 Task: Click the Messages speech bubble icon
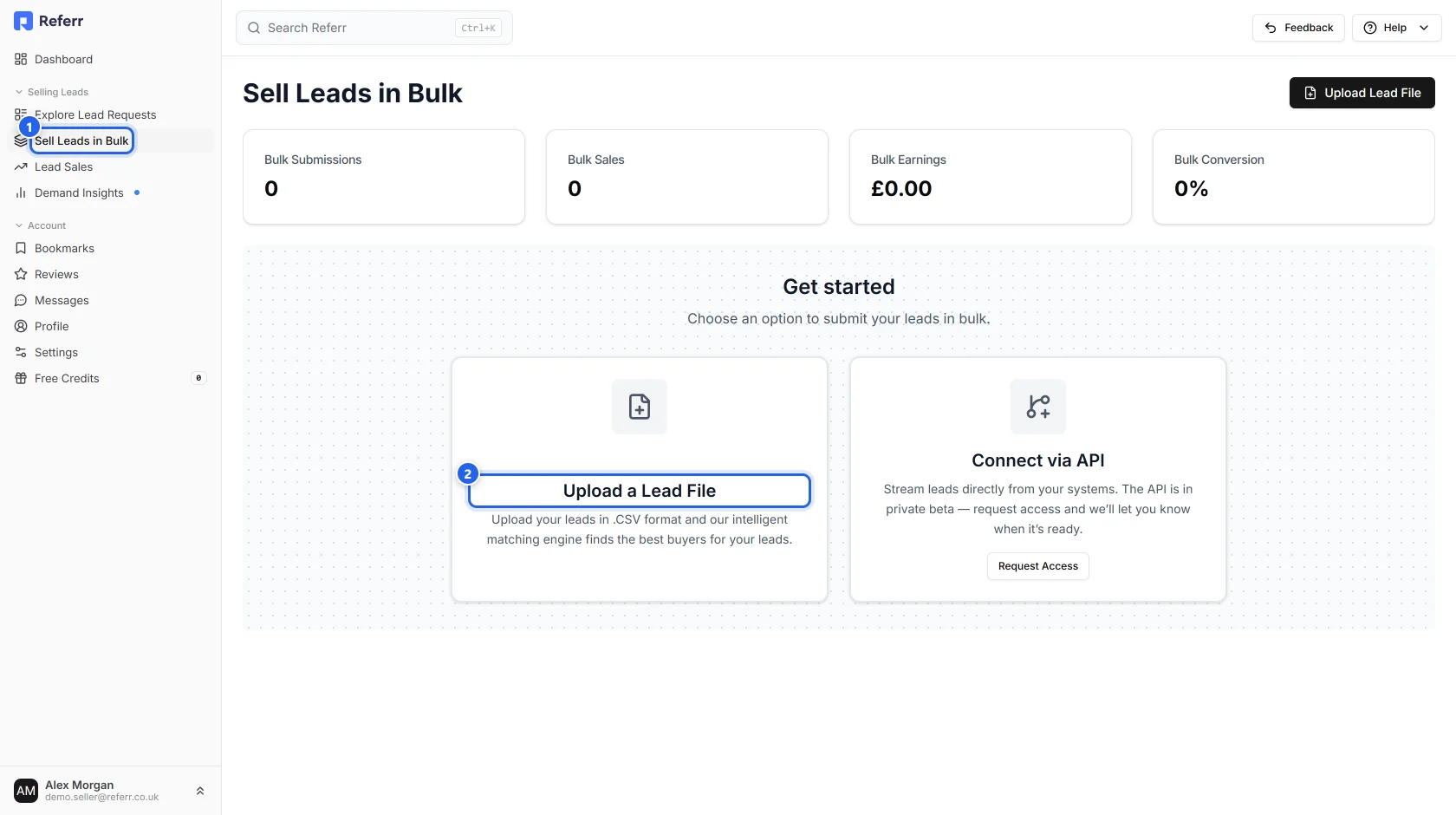click(x=21, y=300)
